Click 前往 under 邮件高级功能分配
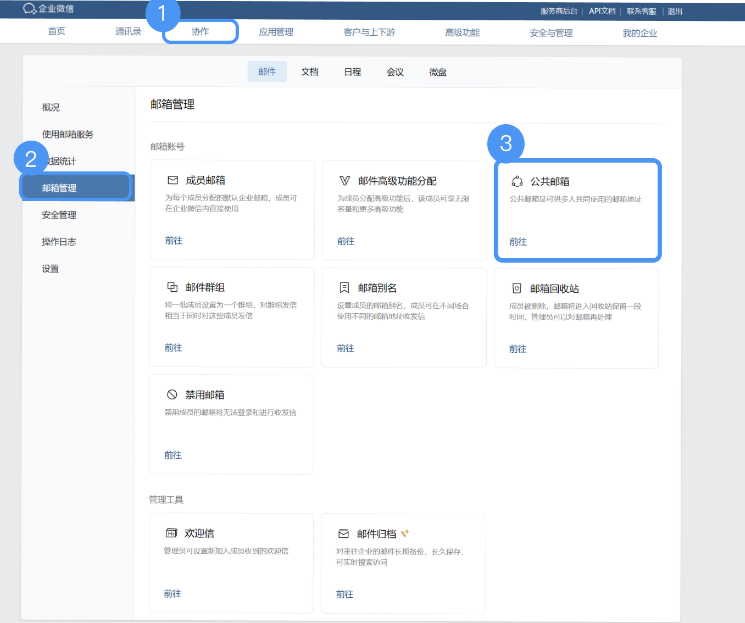The height and width of the screenshot is (623, 745). (x=346, y=241)
